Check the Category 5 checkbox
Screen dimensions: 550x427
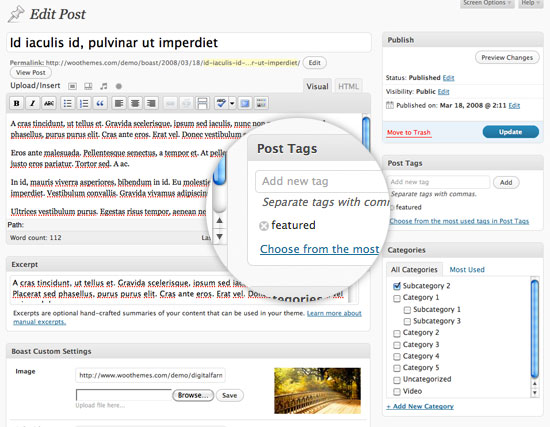[x=397, y=368]
